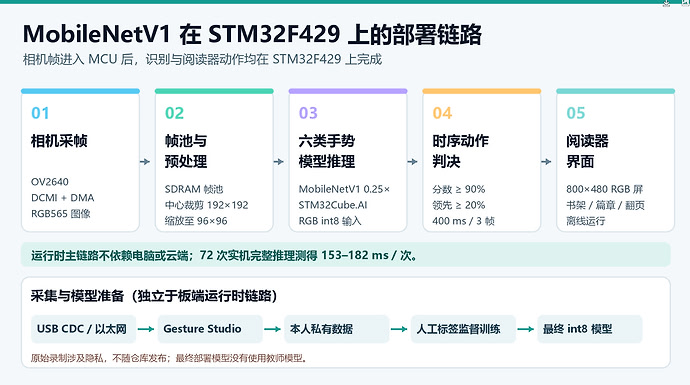The height and width of the screenshot is (385, 690).
Task: Click the slide title 'MobileNetV1 在 STM32F429 上的部署链路'
Action: point(252,34)
